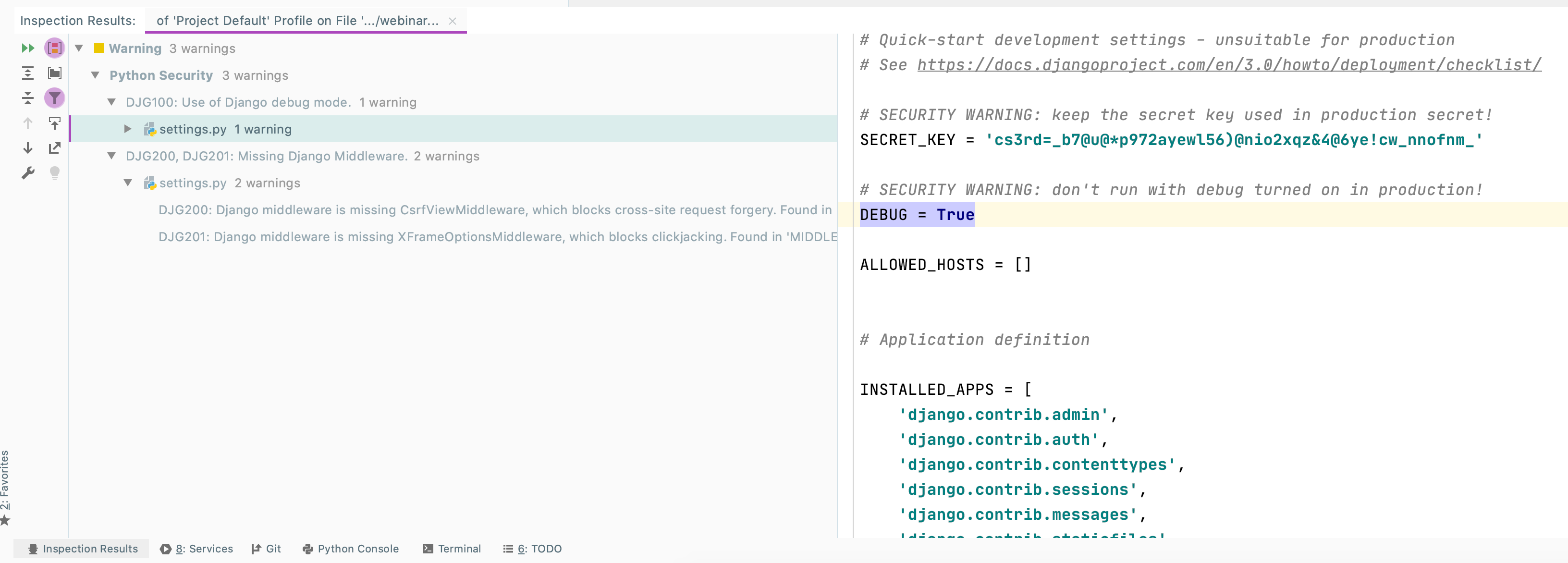Collapse settings.py 2 warnings node

(128, 183)
